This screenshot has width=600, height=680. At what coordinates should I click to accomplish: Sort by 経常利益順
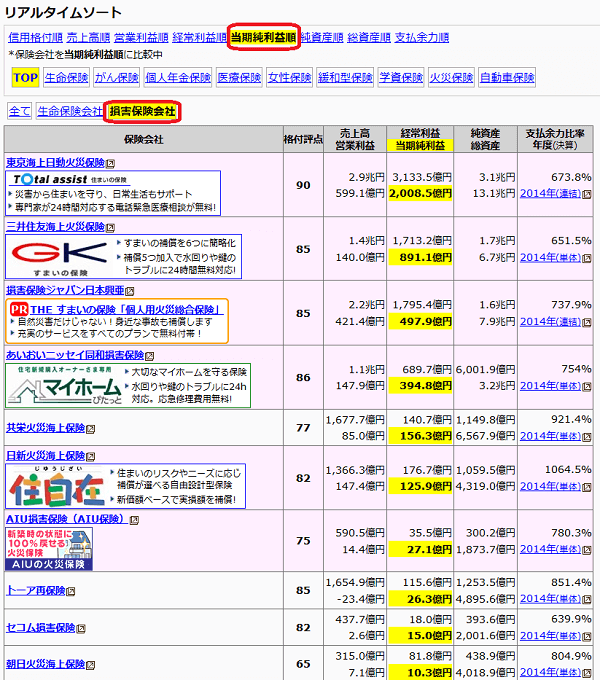(x=199, y=38)
